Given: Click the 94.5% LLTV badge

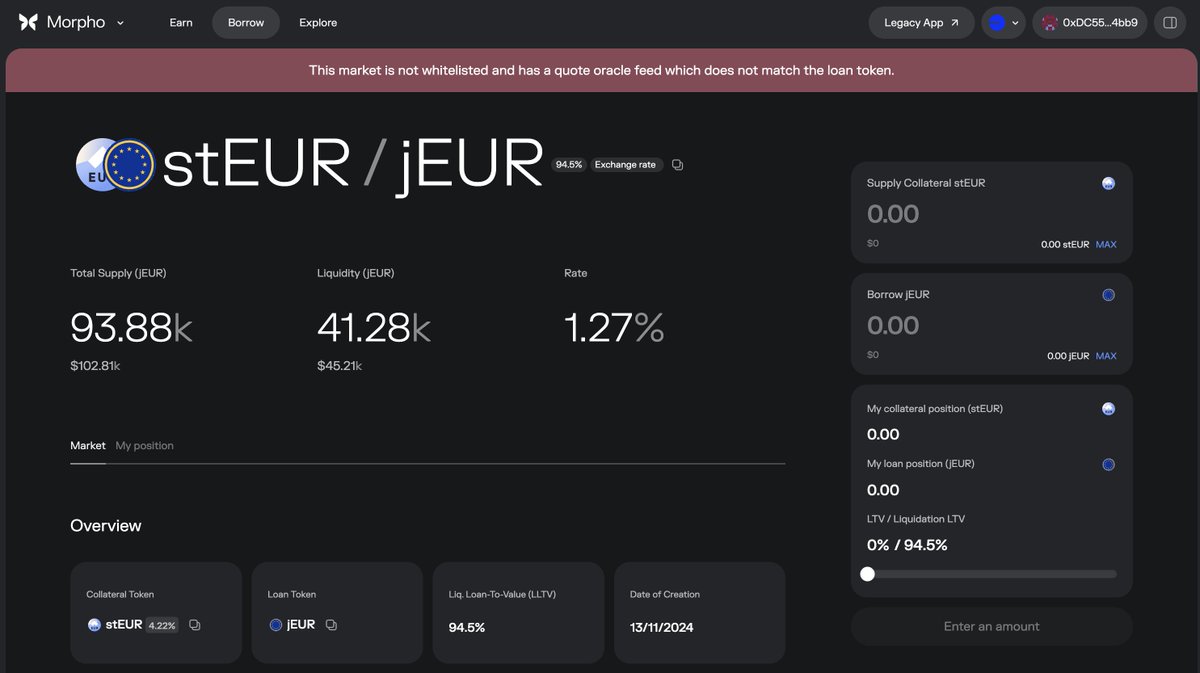Looking at the screenshot, I should click(569, 164).
